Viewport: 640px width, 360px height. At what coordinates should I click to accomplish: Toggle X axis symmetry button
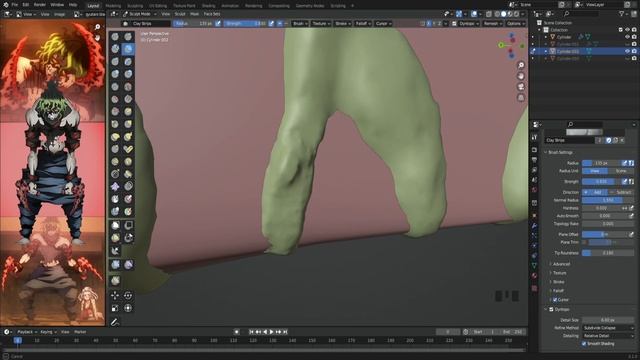428,24
